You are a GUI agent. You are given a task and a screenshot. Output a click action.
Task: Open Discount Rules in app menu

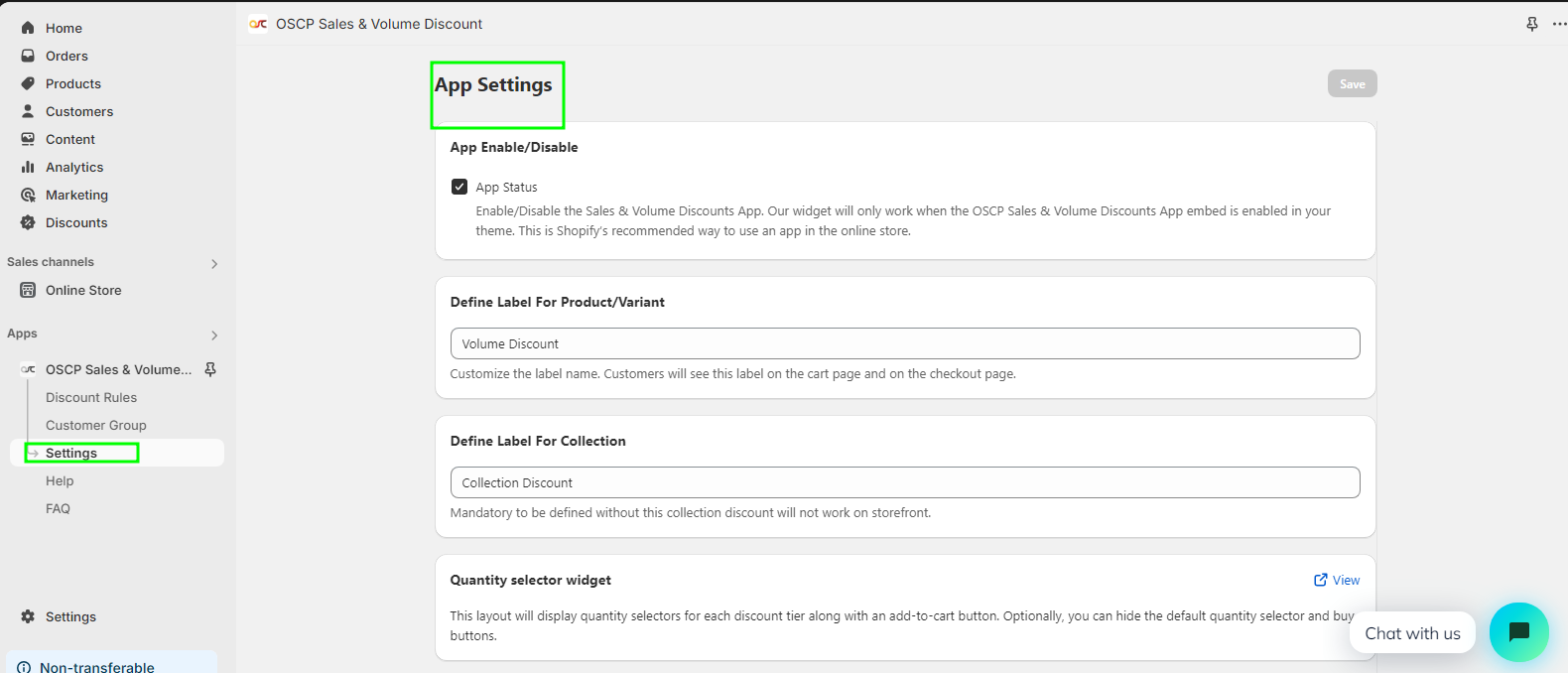(91, 397)
